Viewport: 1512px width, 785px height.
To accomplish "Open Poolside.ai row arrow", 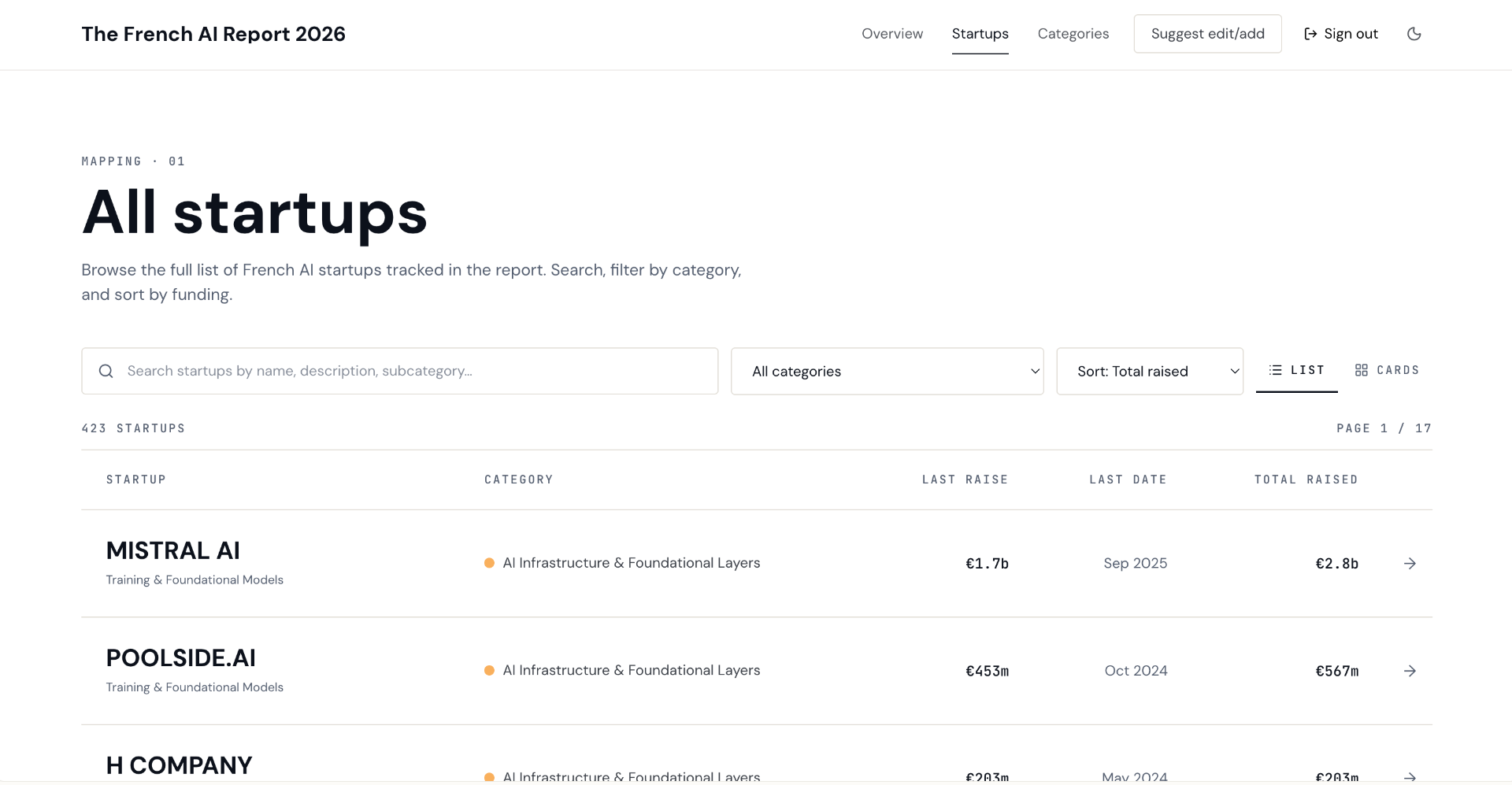I will point(1410,671).
